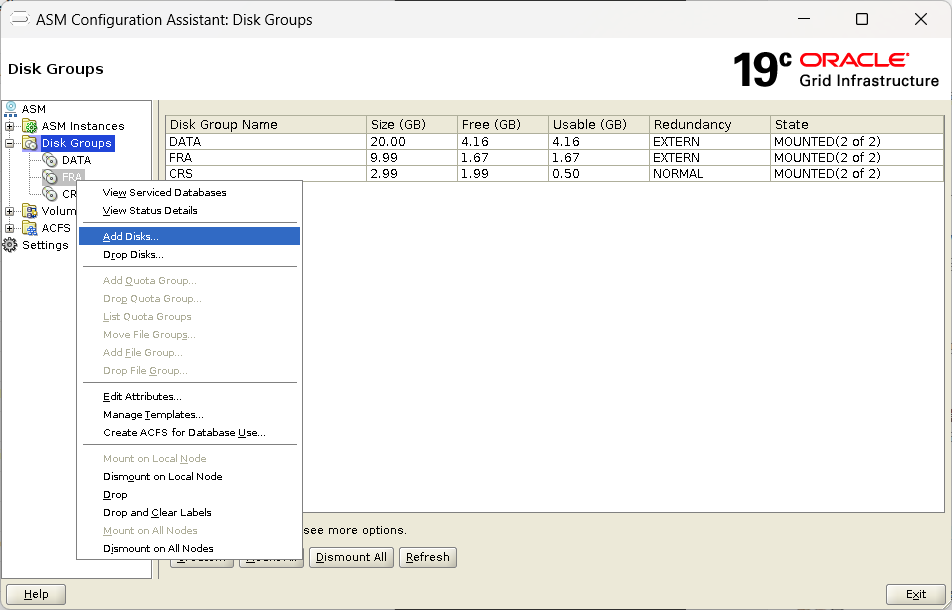Click the Free (GB) column header

pyautogui.click(x=503, y=124)
